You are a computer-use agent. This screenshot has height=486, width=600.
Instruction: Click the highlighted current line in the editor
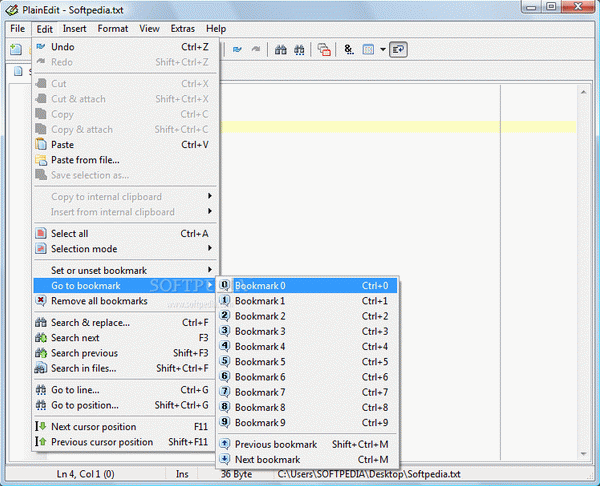tap(398, 127)
